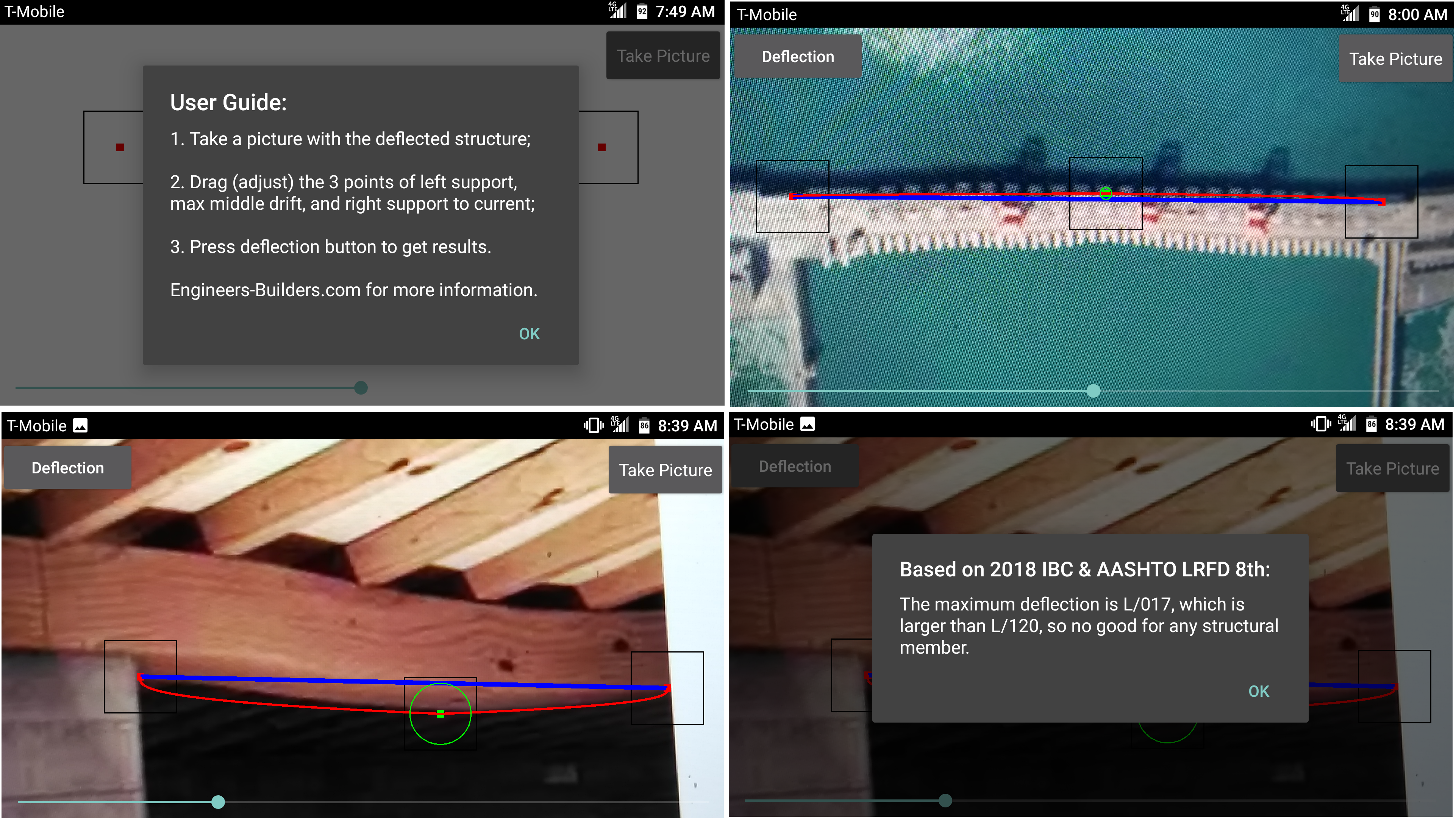The image size is (1456, 818).
Task: Click the green circle marker on the beam
Action: coord(440,713)
